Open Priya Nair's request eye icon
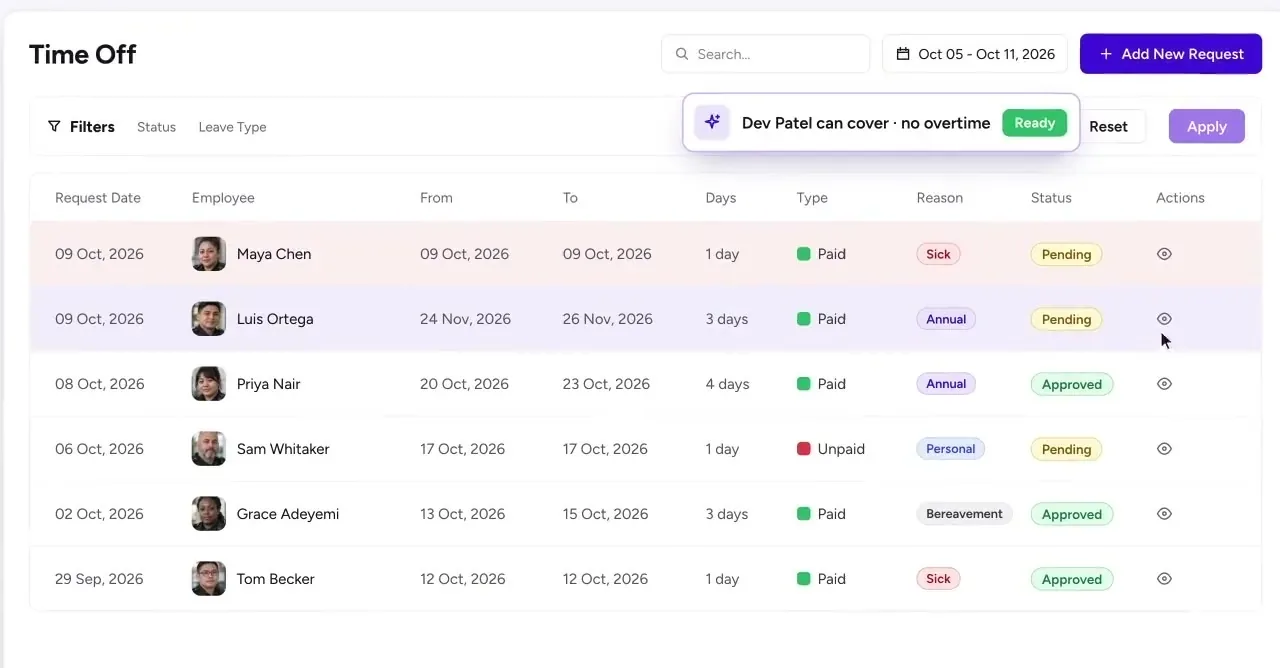The height and width of the screenshot is (668, 1280). (x=1164, y=384)
